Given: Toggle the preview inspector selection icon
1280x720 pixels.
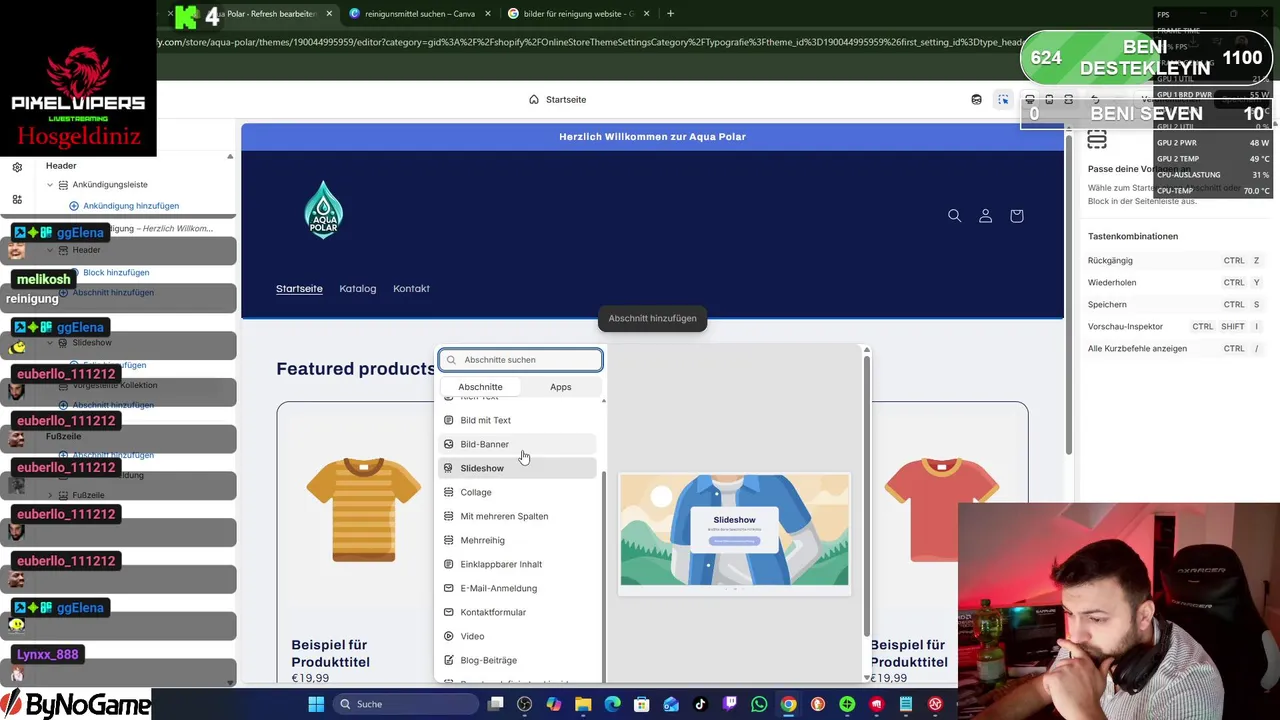Looking at the screenshot, I should pos(1003,99).
